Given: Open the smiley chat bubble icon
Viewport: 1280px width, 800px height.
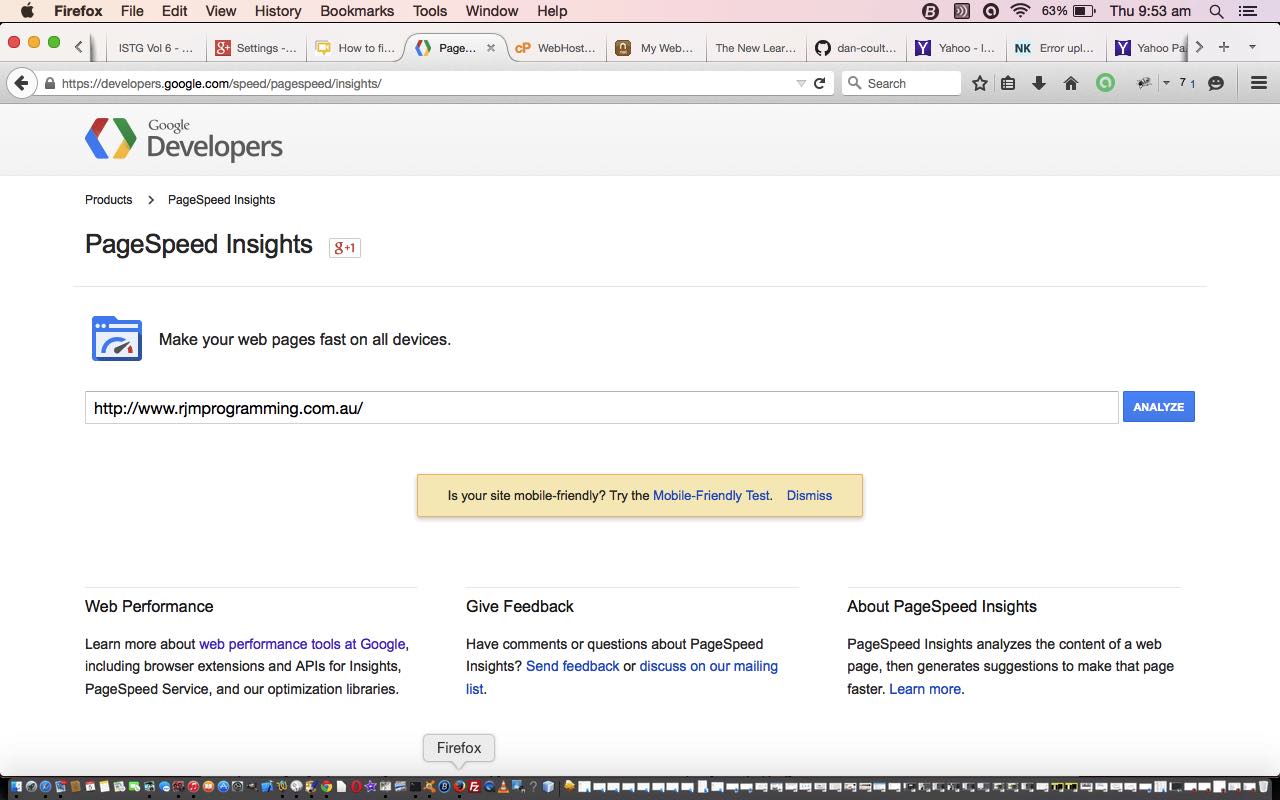Looking at the screenshot, I should coord(1216,83).
